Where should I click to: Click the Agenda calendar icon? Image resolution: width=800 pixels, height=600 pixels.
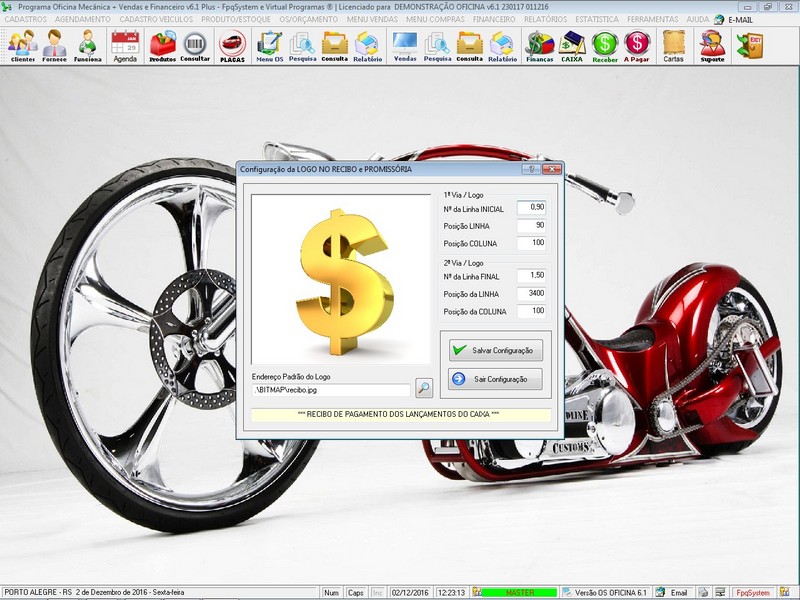point(125,45)
